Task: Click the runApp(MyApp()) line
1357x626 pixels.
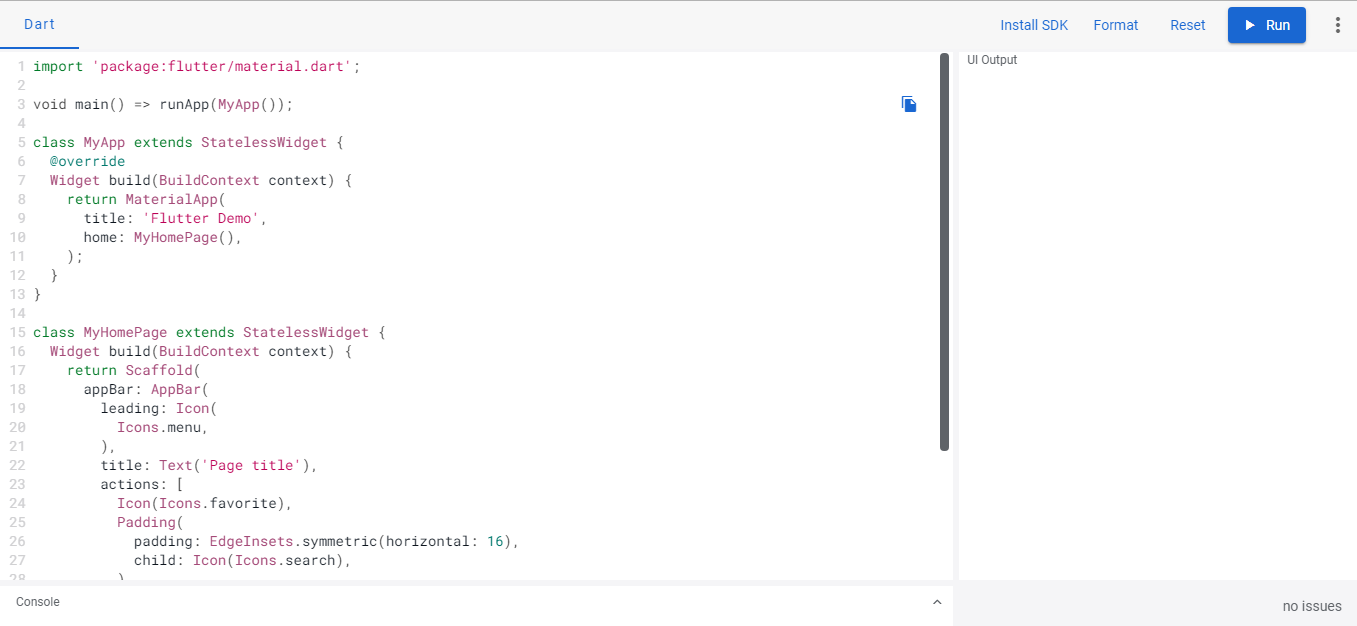Action: pyautogui.click(x=163, y=104)
